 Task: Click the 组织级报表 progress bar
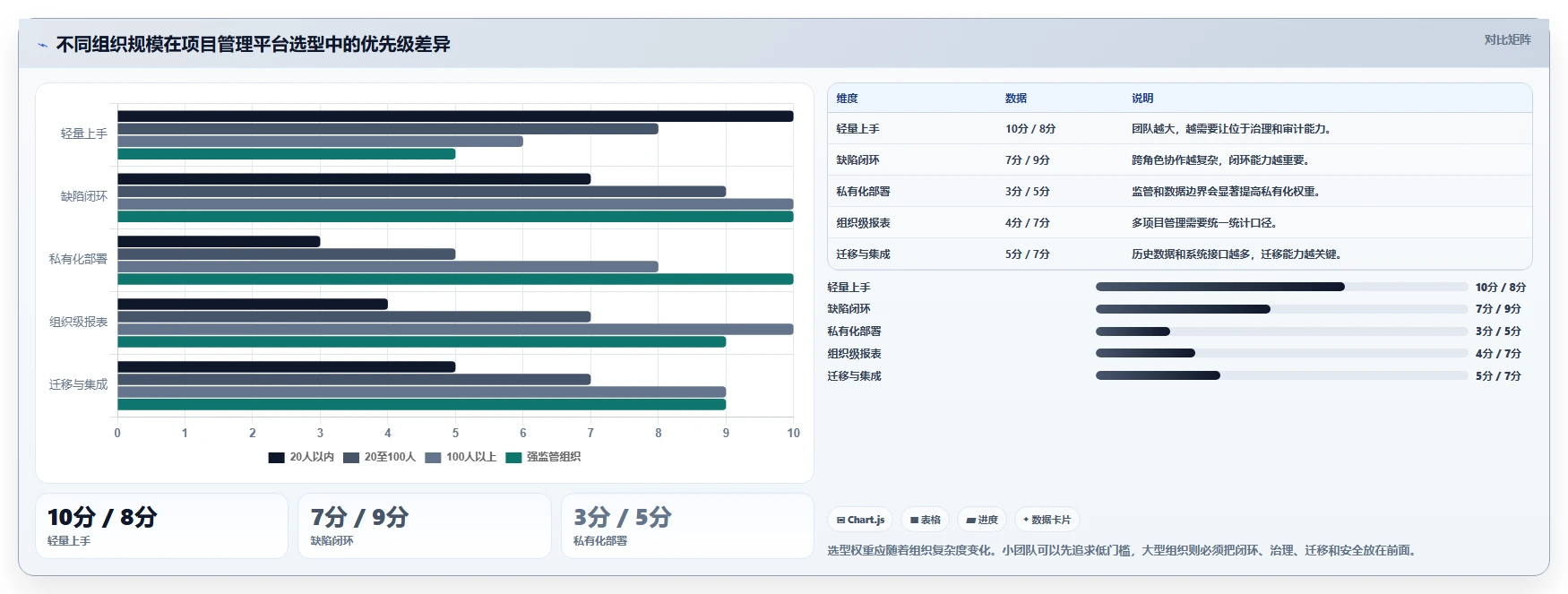click(1281, 354)
